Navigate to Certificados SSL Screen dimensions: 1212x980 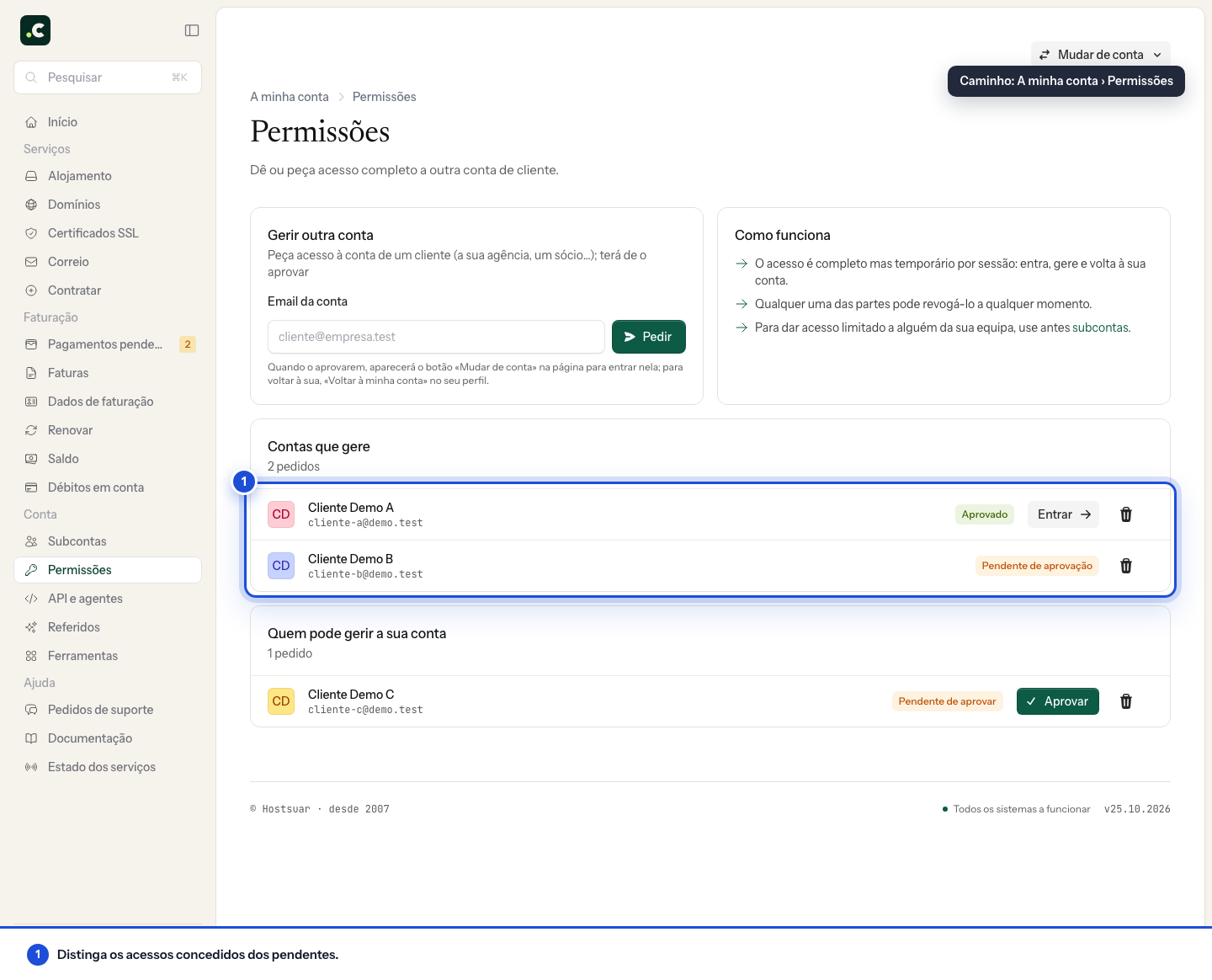108,233
